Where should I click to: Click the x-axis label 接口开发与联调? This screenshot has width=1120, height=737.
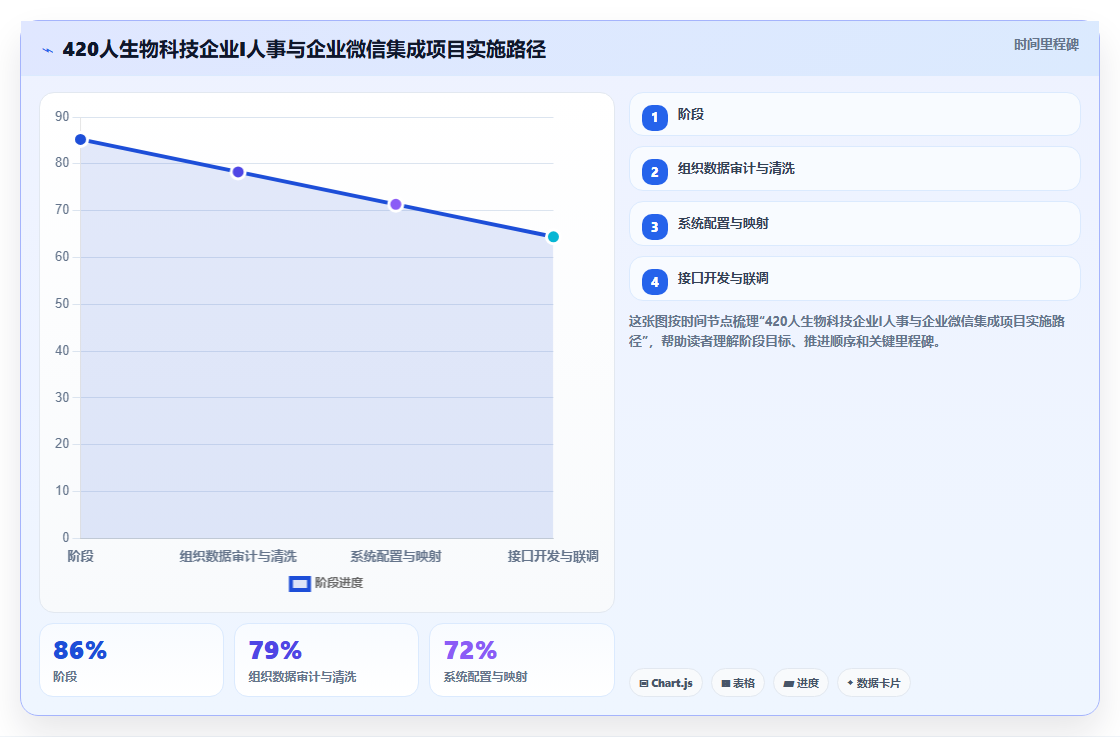[x=553, y=556]
